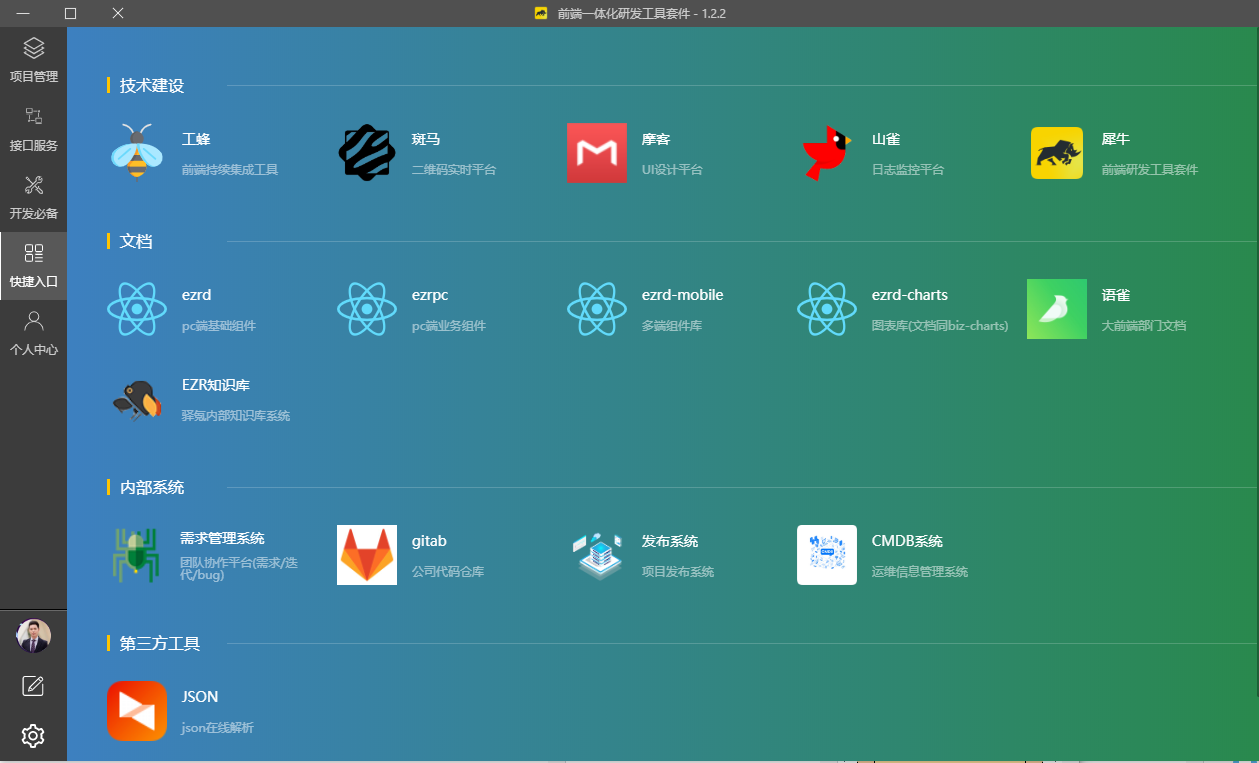Open the 开发必备 sidebar tab

click(34, 197)
